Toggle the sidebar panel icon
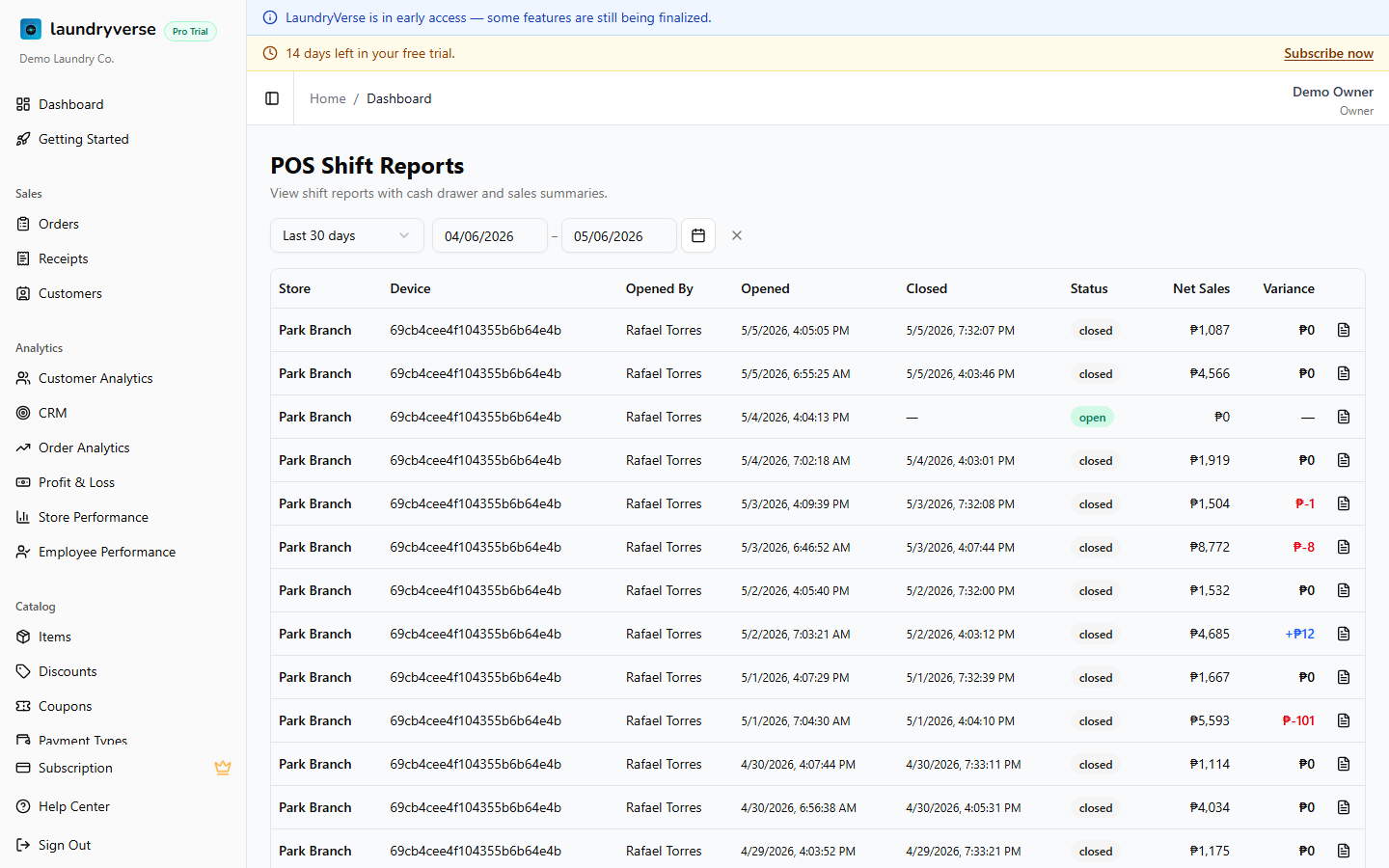 [272, 98]
